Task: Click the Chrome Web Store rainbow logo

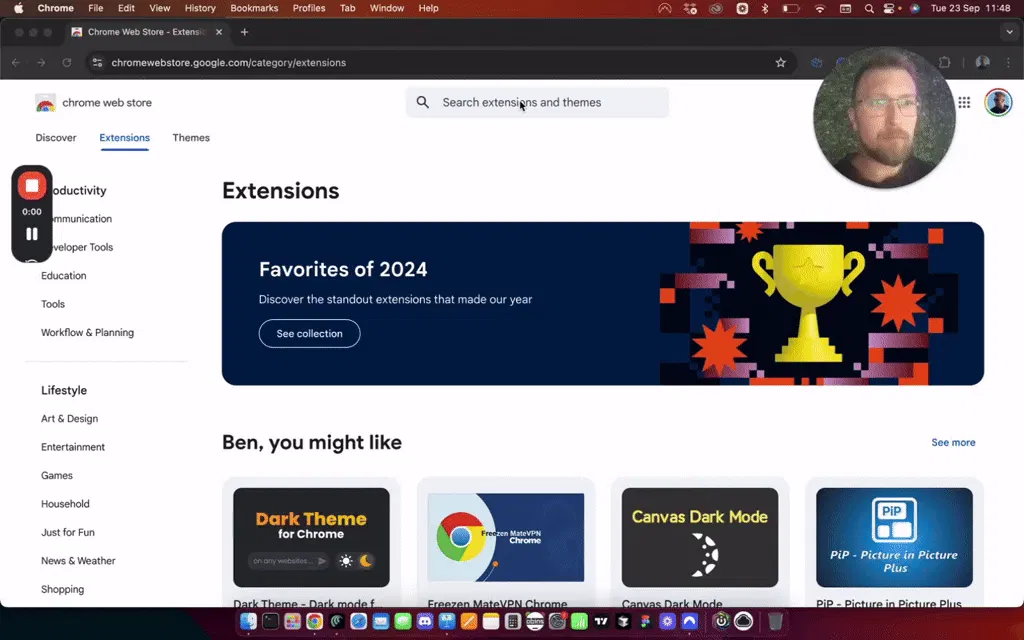Action: click(46, 103)
